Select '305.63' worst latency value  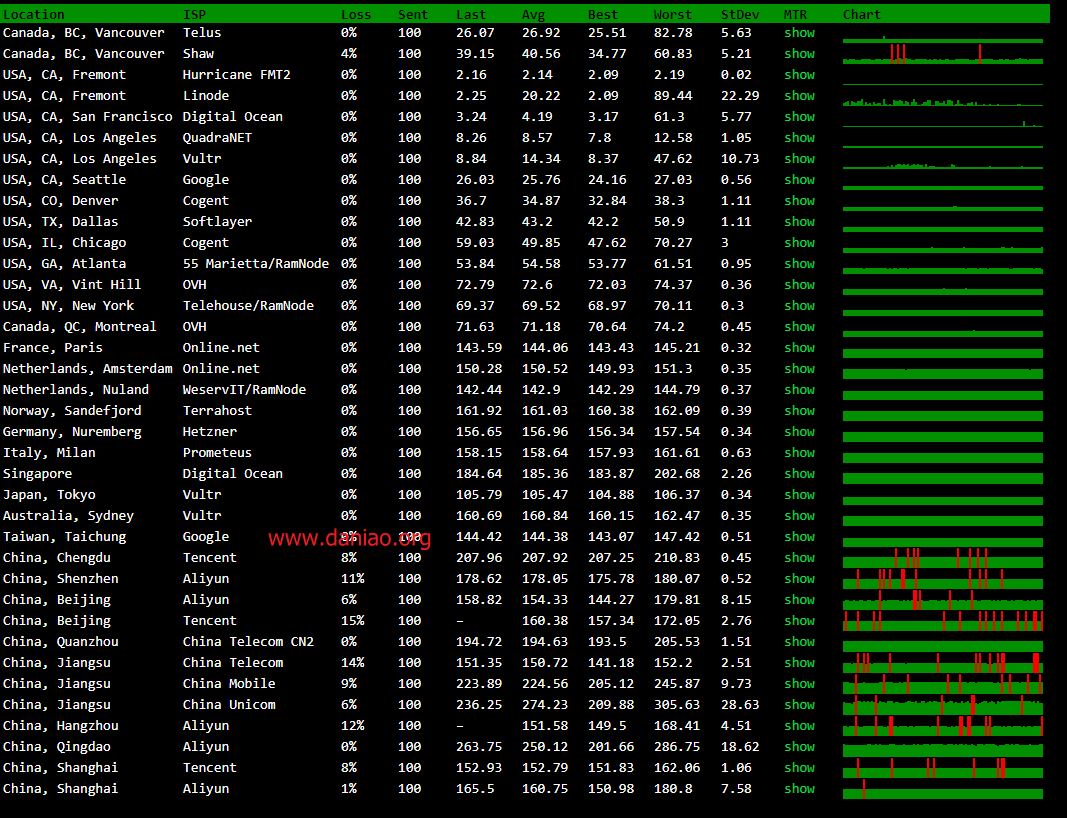point(677,705)
